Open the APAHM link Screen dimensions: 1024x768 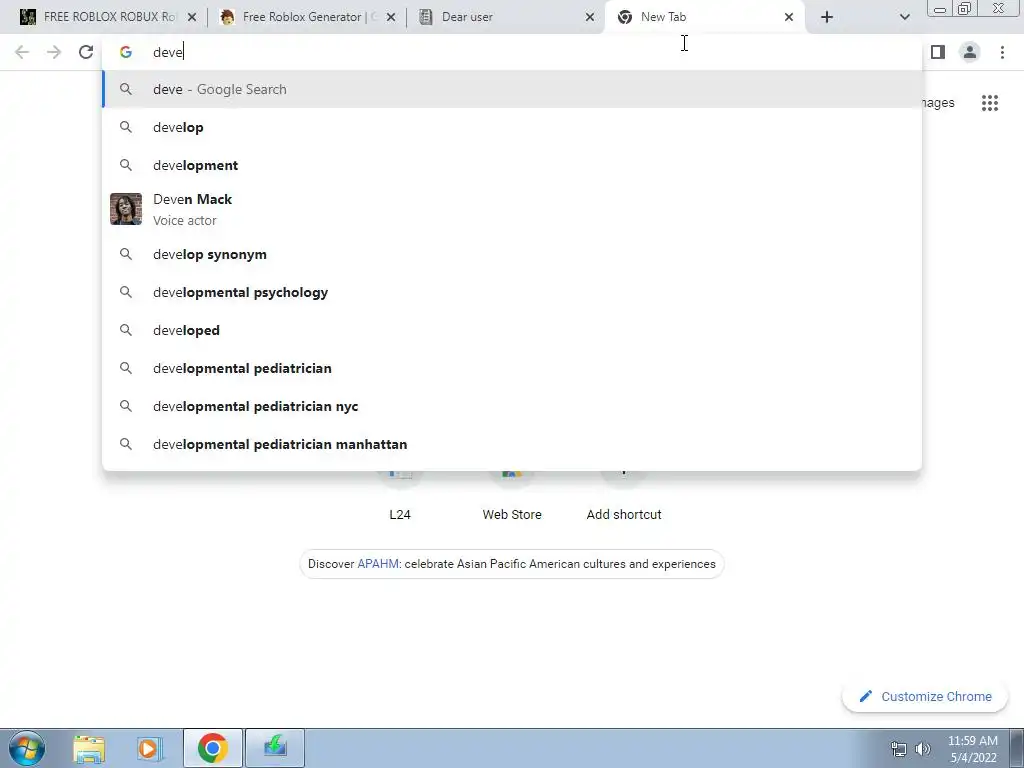(x=378, y=564)
